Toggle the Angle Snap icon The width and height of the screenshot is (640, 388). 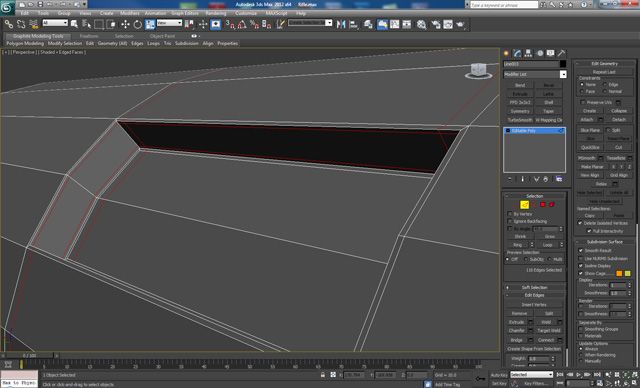(242, 24)
